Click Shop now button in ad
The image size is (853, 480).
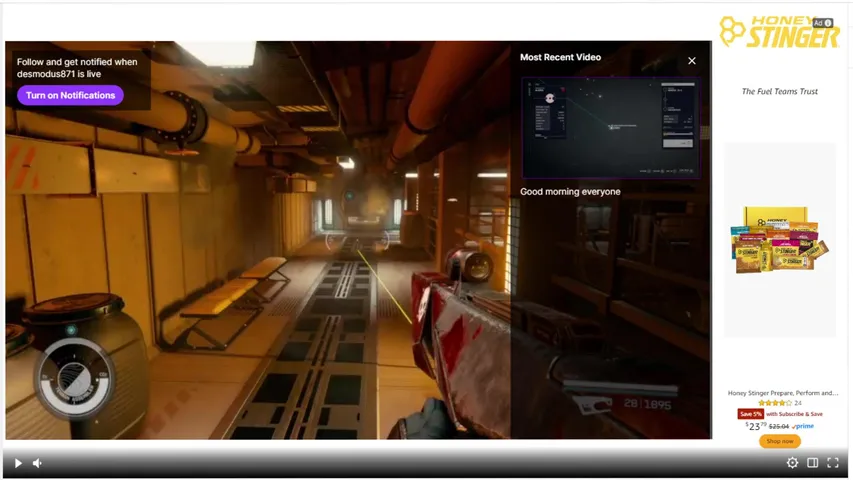780,441
